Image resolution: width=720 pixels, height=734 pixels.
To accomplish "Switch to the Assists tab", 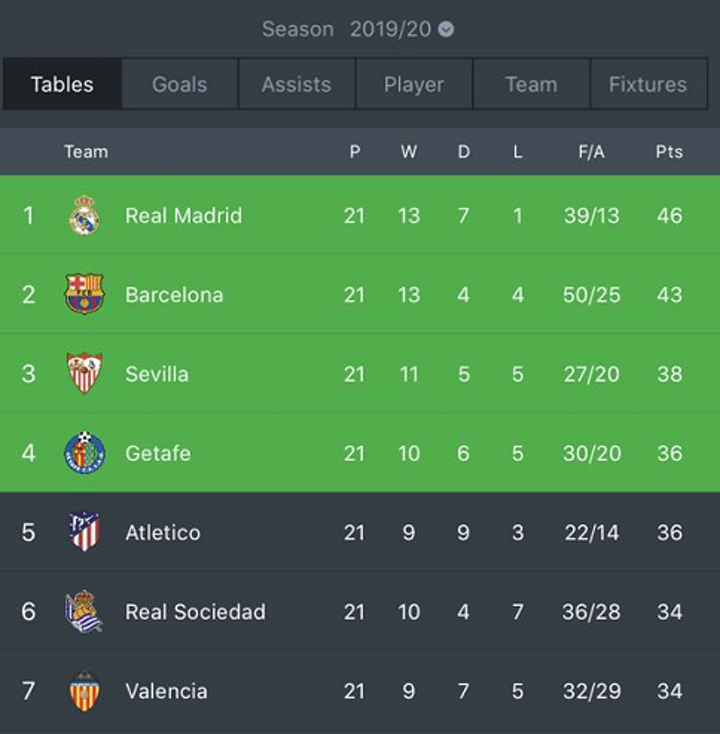I will (296, 84).
